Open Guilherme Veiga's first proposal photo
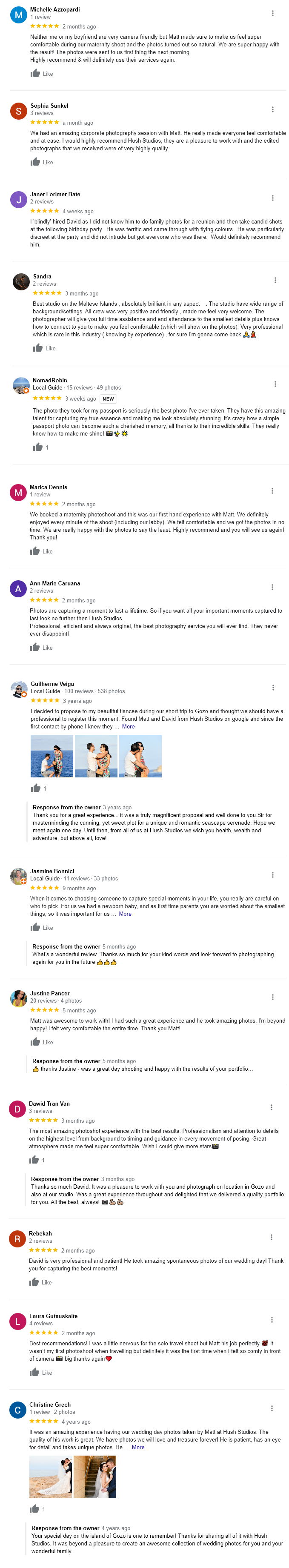This screenshot has height=1568, width=289. pyautogui.click(x=52, y=756)
